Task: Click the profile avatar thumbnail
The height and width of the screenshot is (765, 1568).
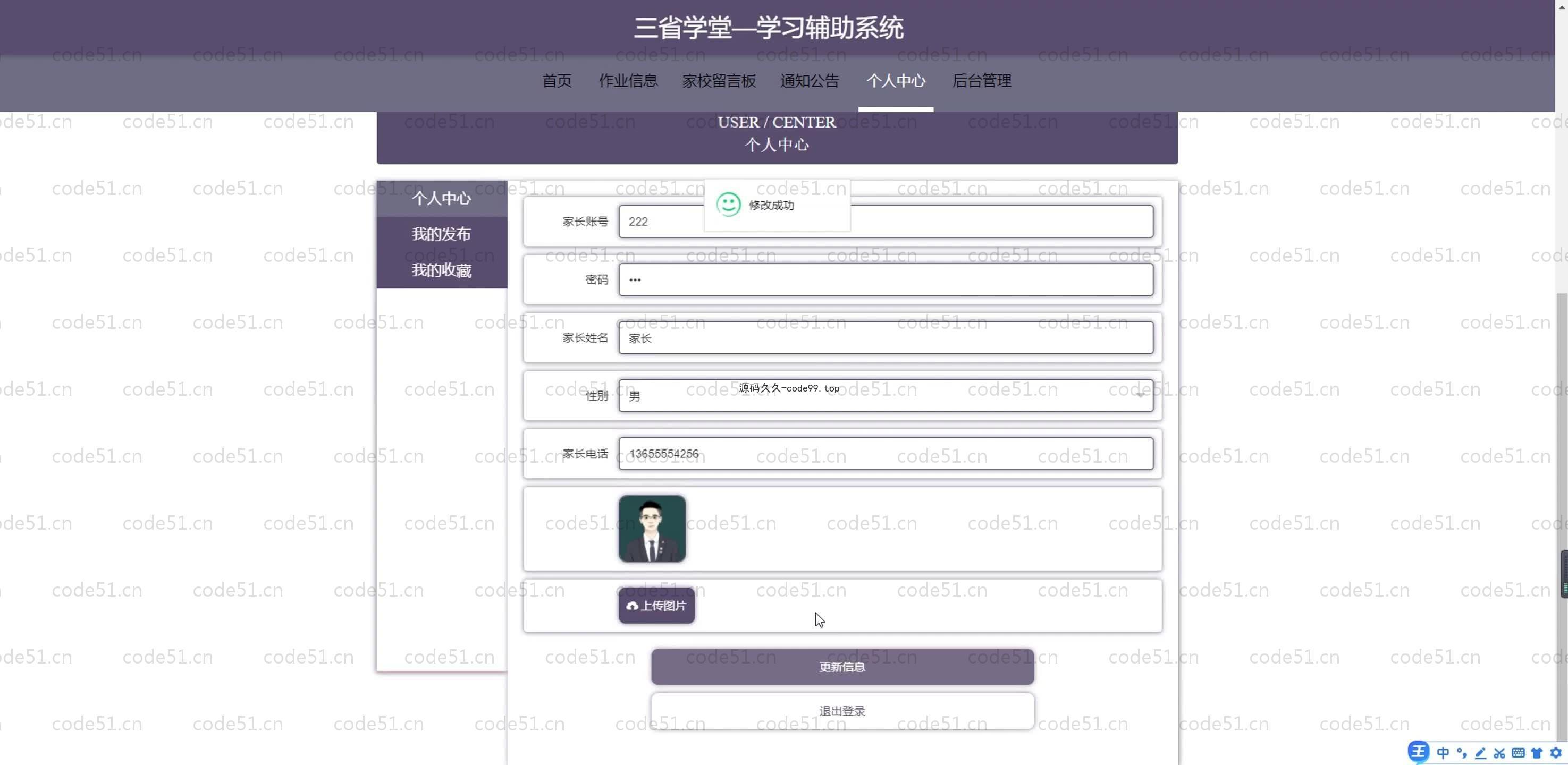Action: 652,528
